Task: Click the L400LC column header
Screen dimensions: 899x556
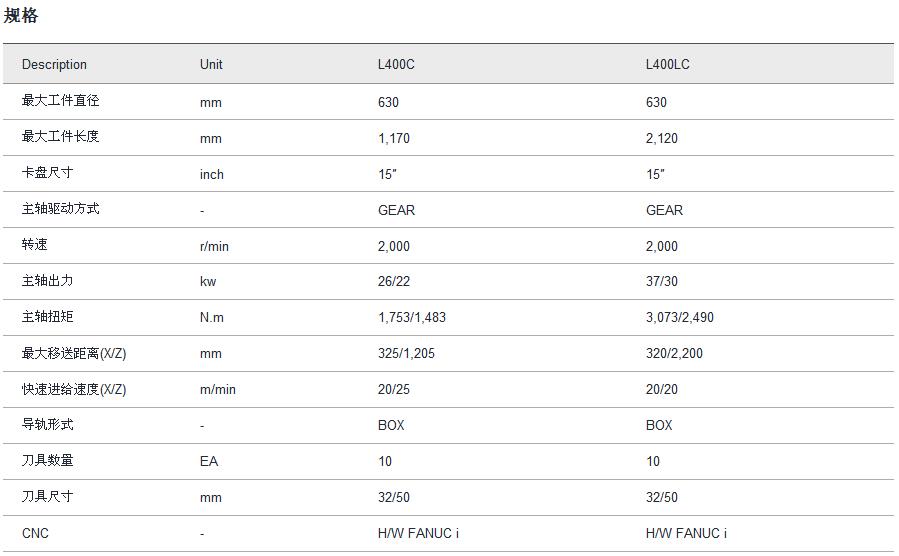Action: (x=667, y=65)
